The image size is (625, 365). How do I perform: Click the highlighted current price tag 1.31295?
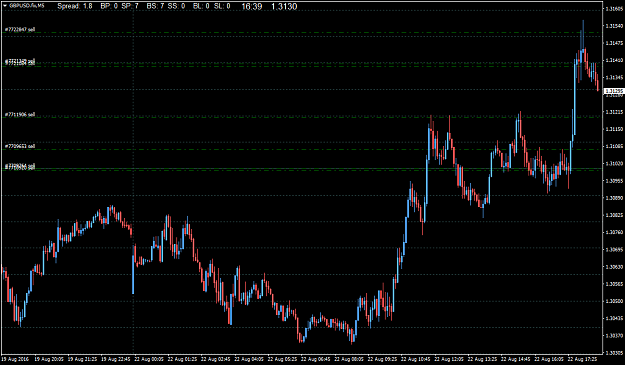tap(614, 91)
